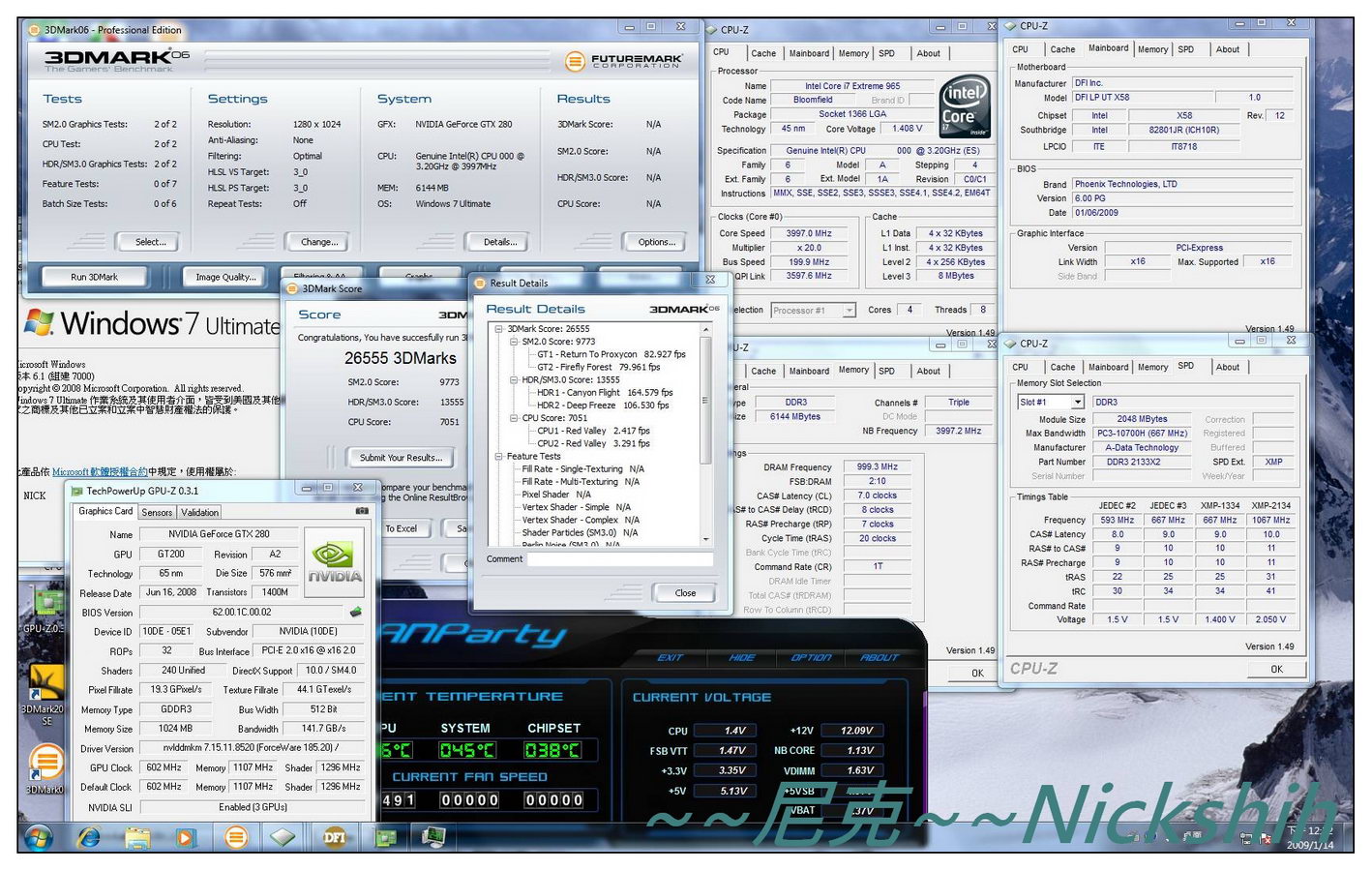Collapse the SM2.0 Score: 9773 node

click(515, 342)
